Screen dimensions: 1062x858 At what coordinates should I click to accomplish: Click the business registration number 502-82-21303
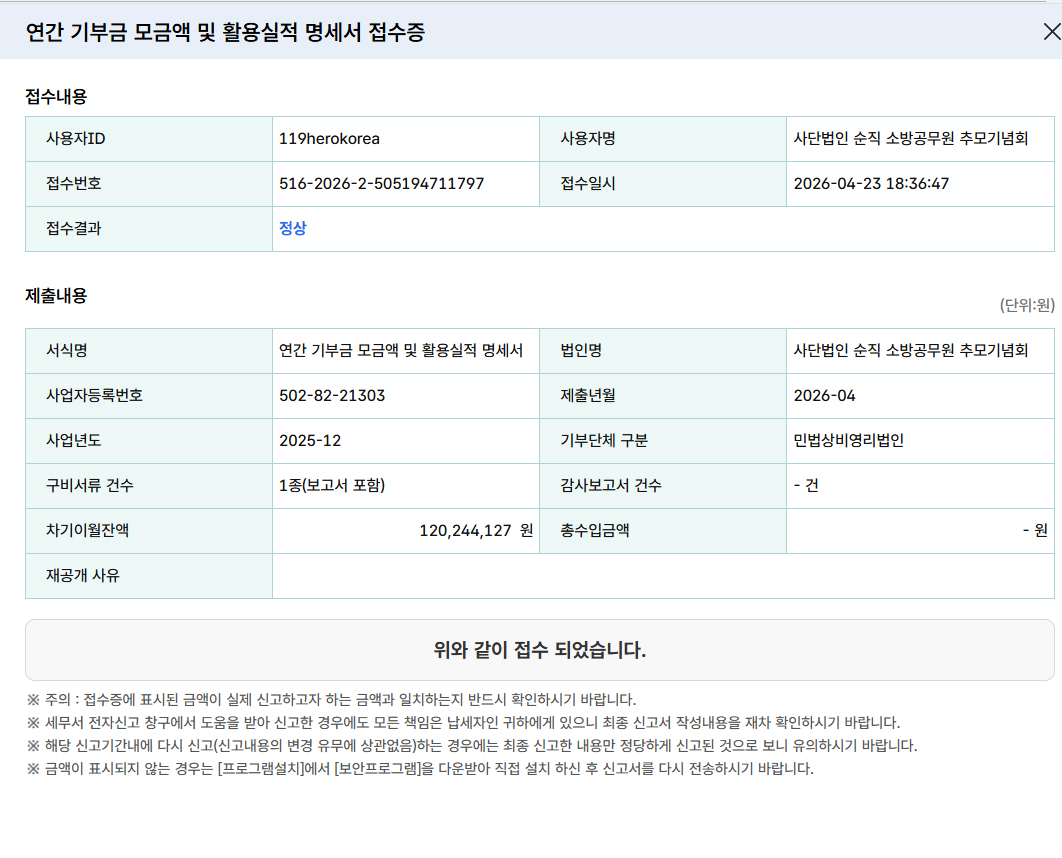[x=332, y=395]
